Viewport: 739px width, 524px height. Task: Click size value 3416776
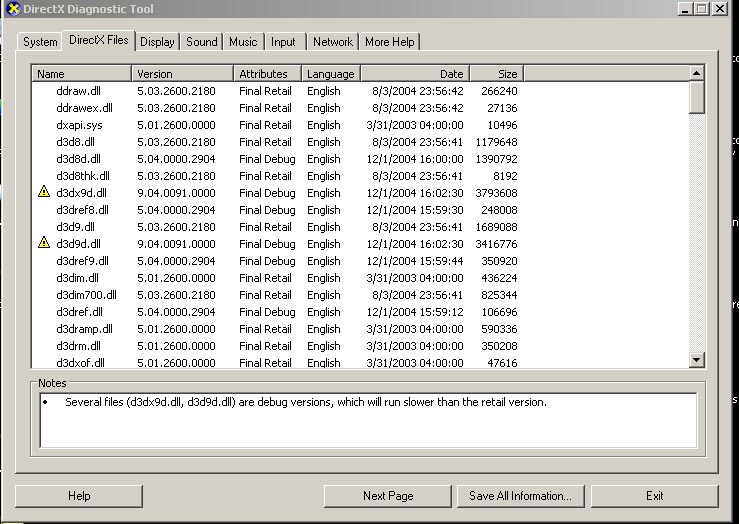point(496,244)
